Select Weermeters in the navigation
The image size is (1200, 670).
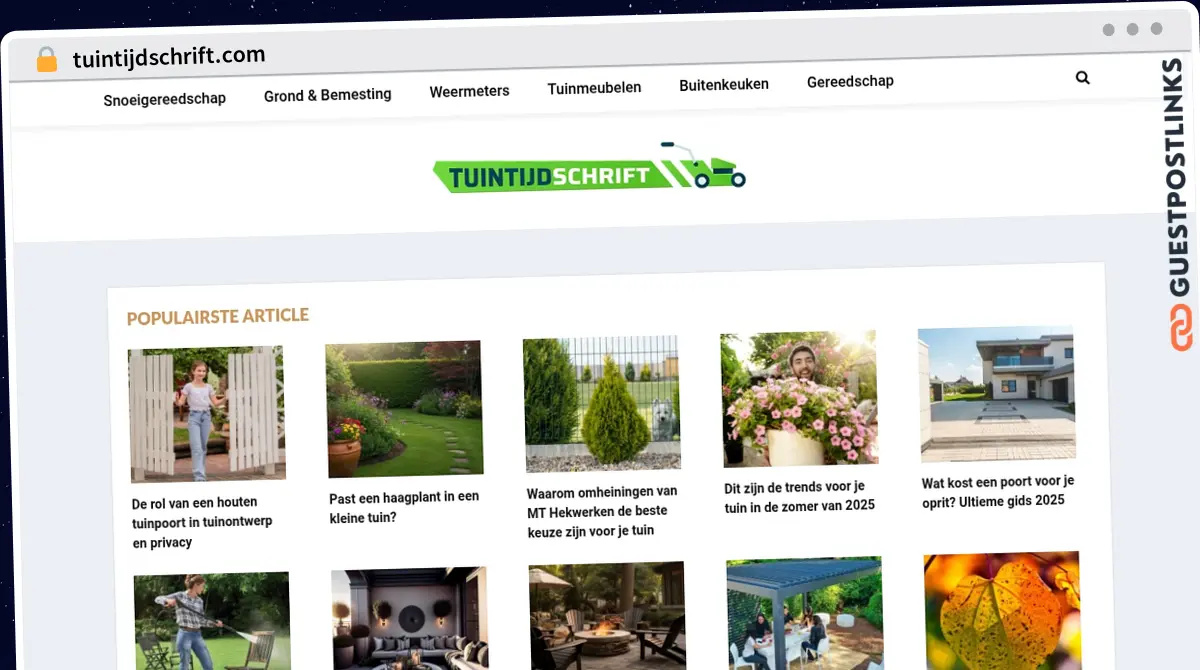[x=469, y=91]
